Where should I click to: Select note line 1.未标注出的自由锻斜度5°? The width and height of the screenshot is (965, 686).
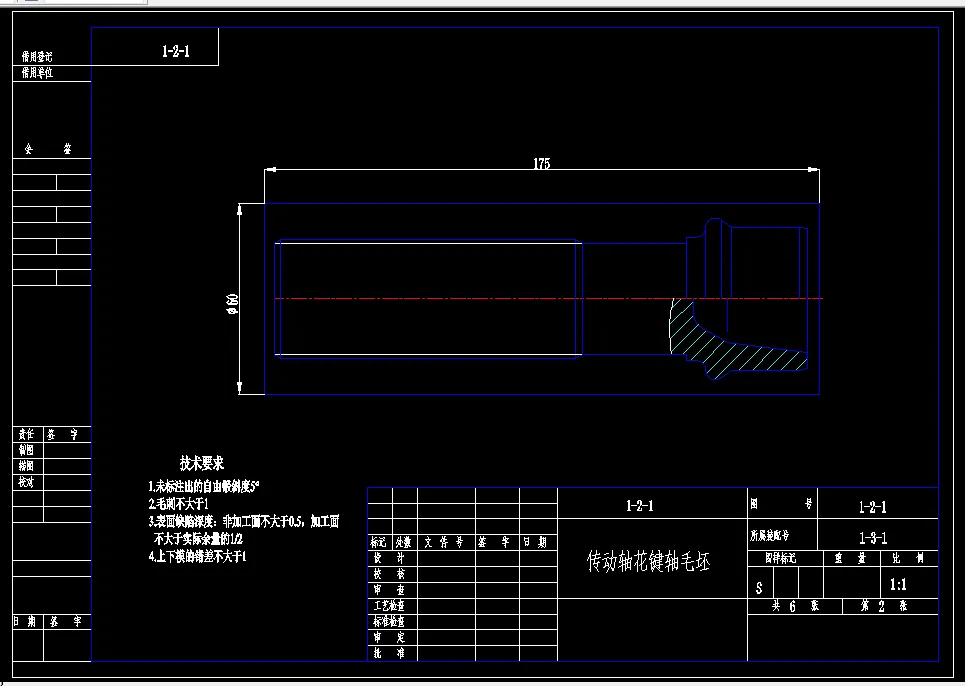click(x=204, y=486)
